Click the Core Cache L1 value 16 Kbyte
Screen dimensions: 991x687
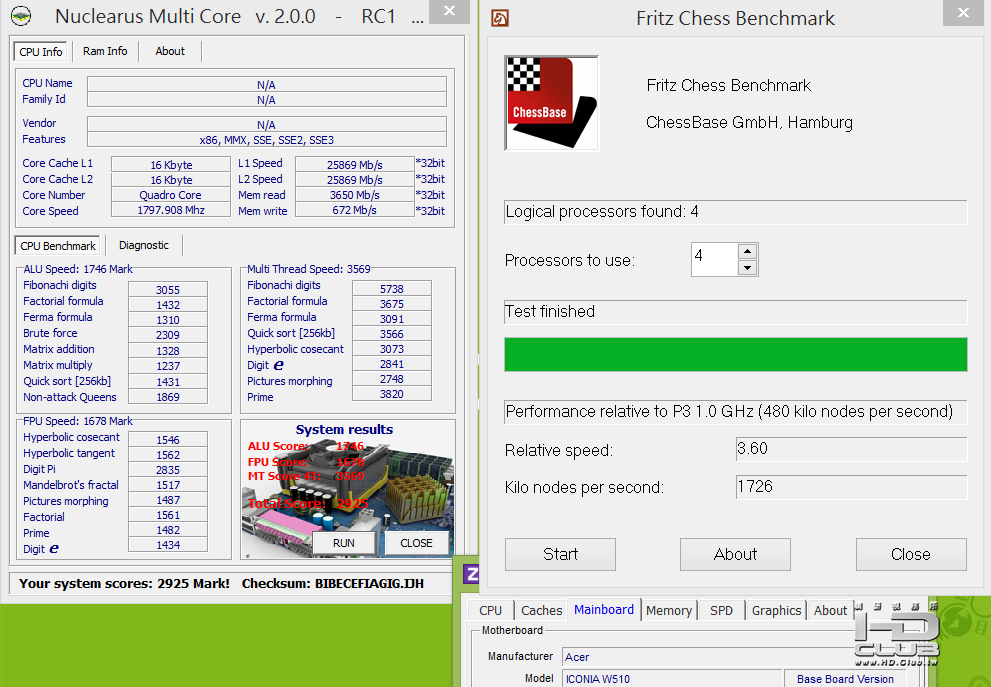click(x=171, y=164)
